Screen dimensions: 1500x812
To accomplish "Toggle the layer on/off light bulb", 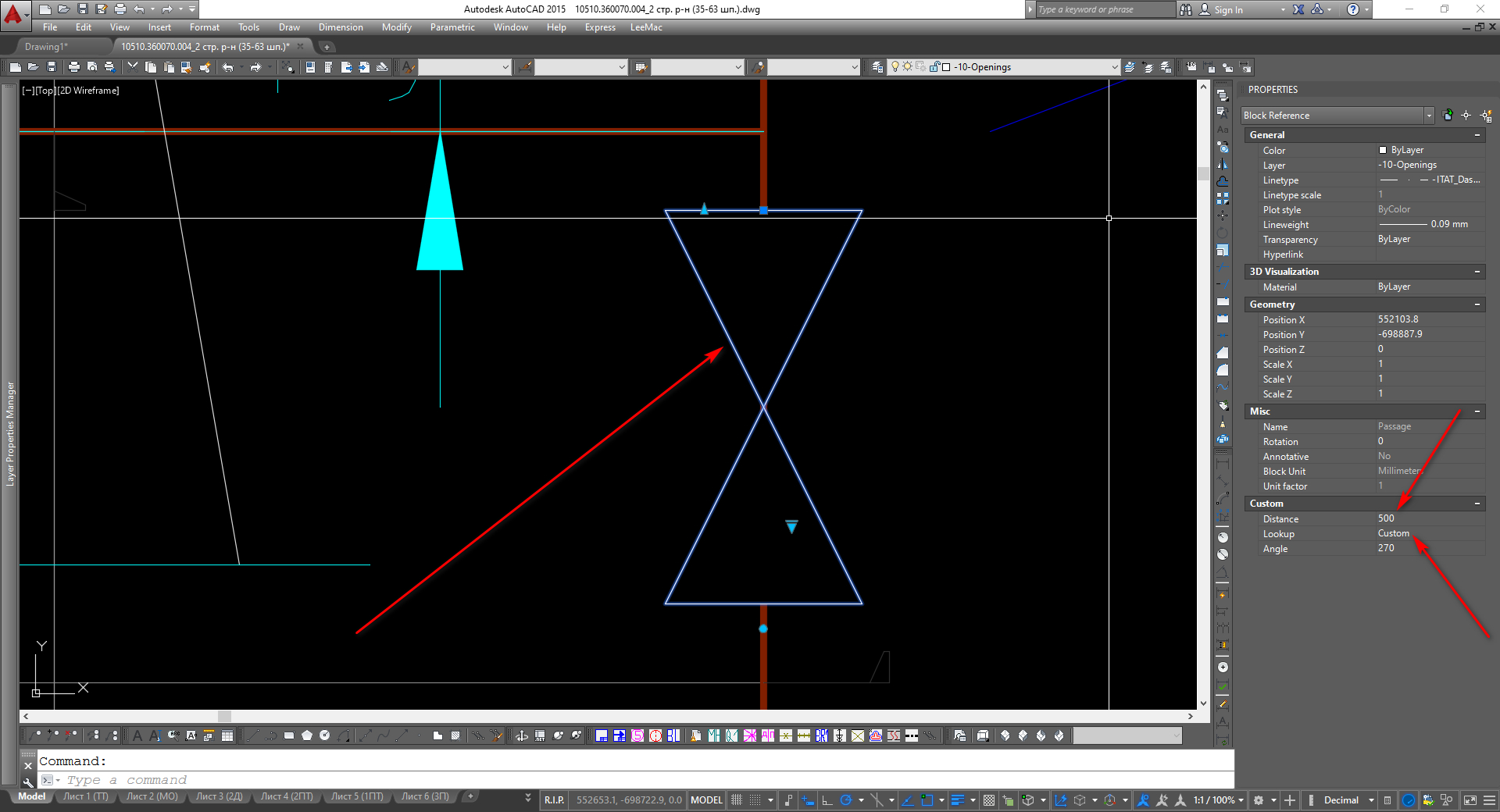I will click(895, 67).
